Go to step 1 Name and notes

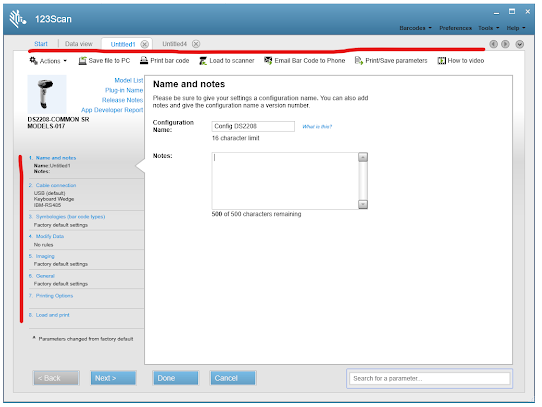point(56,158)
